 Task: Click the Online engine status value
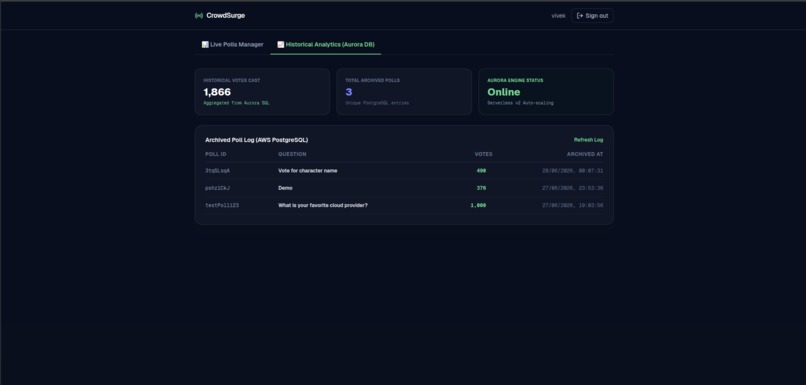click(x=504, y=92)
